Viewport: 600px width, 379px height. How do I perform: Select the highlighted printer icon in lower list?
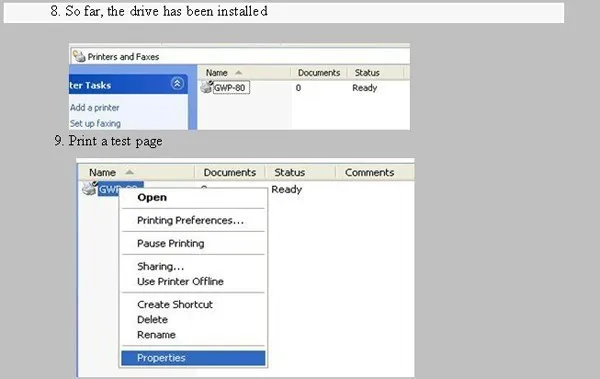[x=90, y=188]
